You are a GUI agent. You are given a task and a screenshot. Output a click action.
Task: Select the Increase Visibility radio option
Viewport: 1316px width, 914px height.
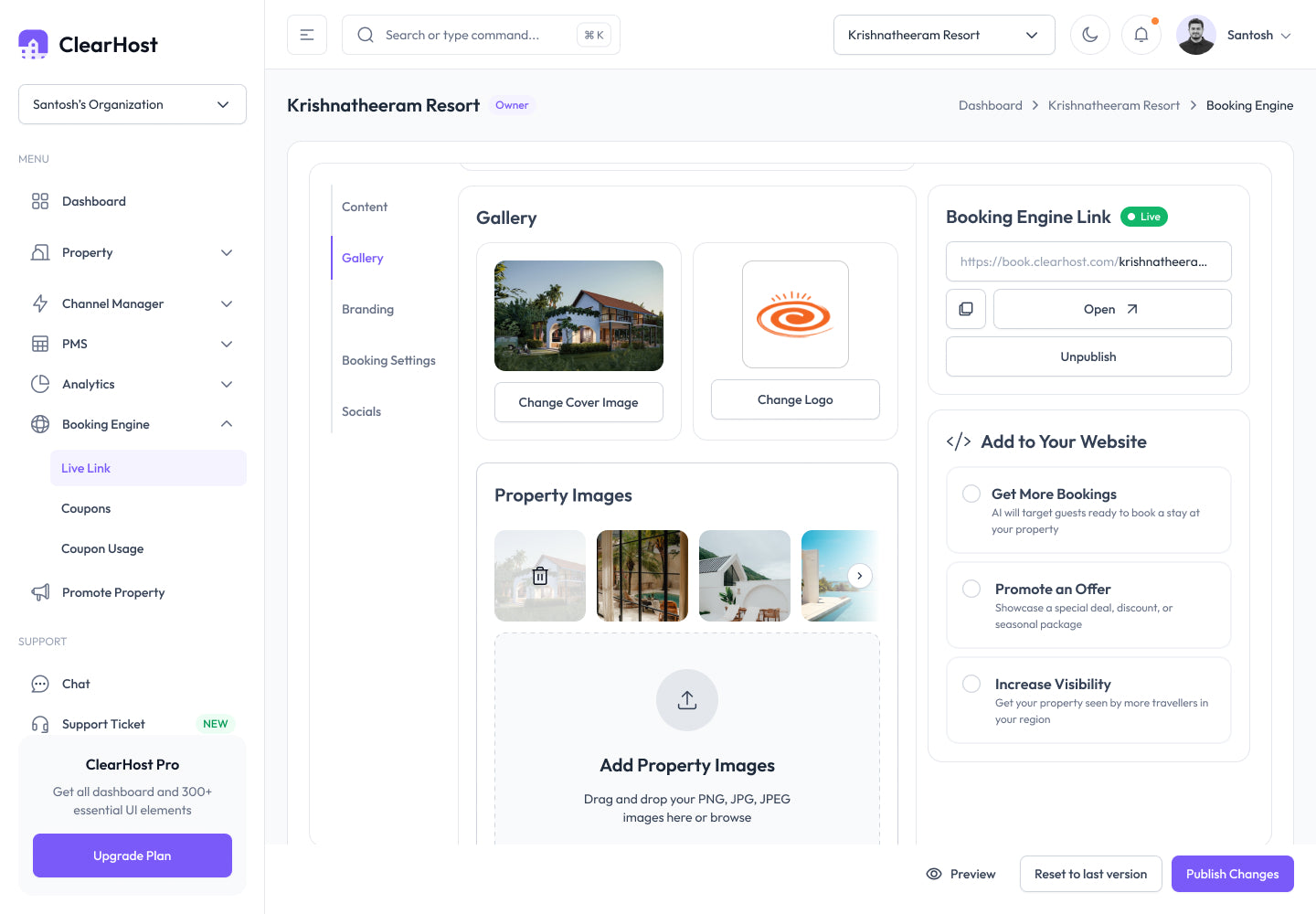971,684
